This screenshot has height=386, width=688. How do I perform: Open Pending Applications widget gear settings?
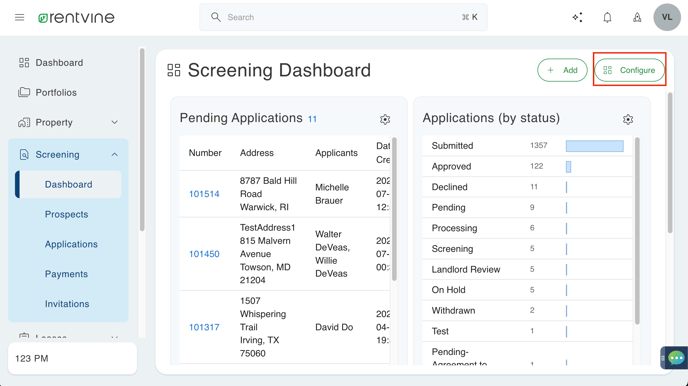click(x=385, y=119)
